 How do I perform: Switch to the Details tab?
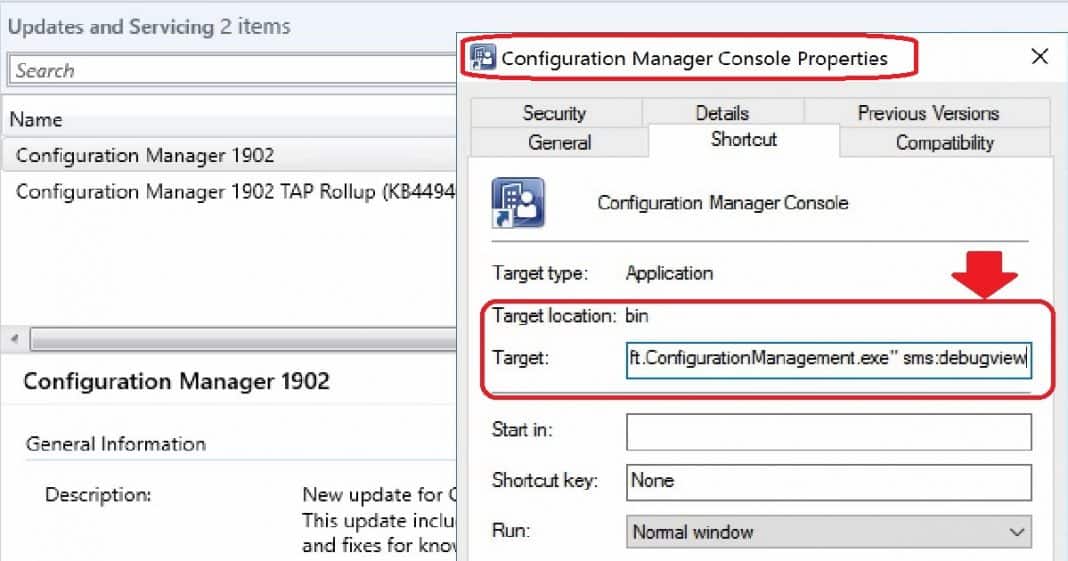(722, 112)
